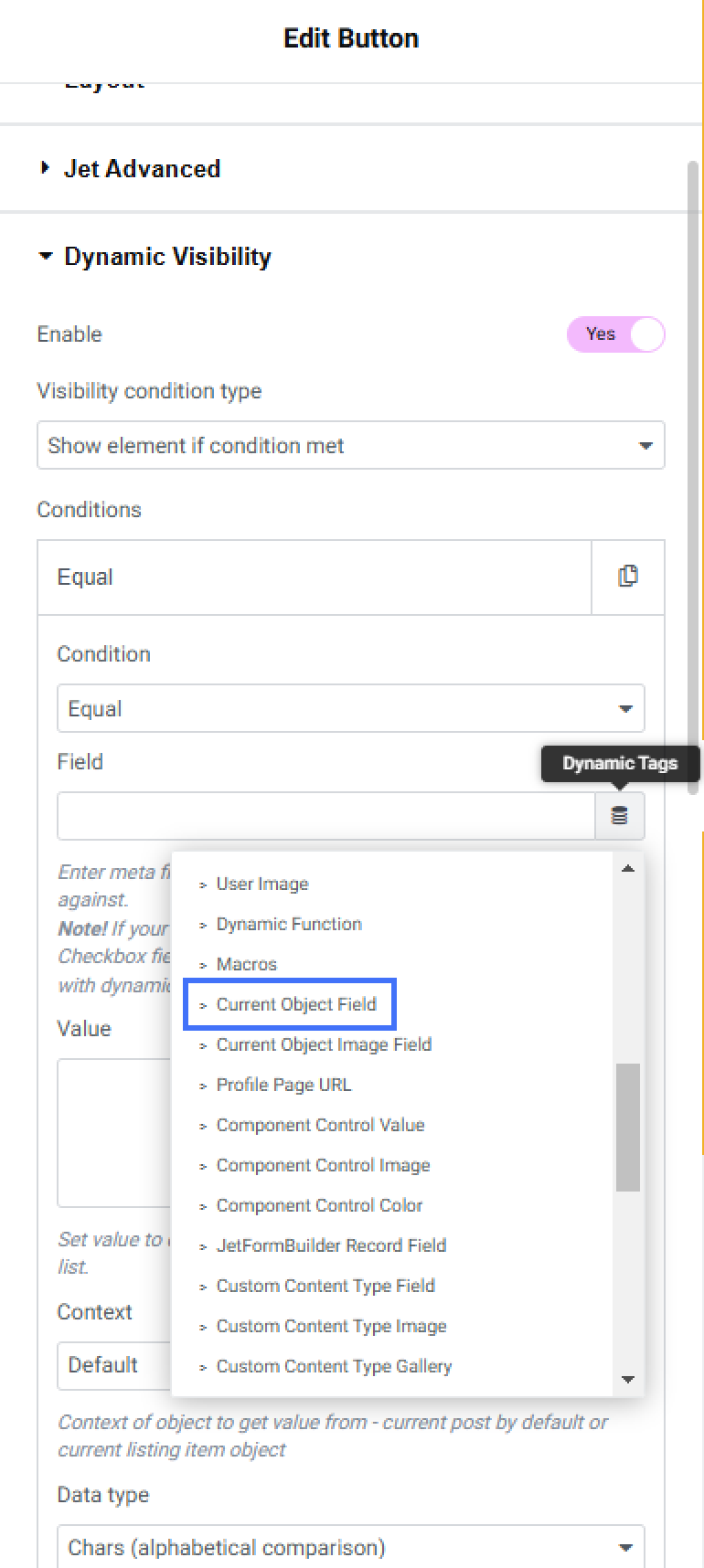Select the Dynamic Function tag

tap(289, 924)
